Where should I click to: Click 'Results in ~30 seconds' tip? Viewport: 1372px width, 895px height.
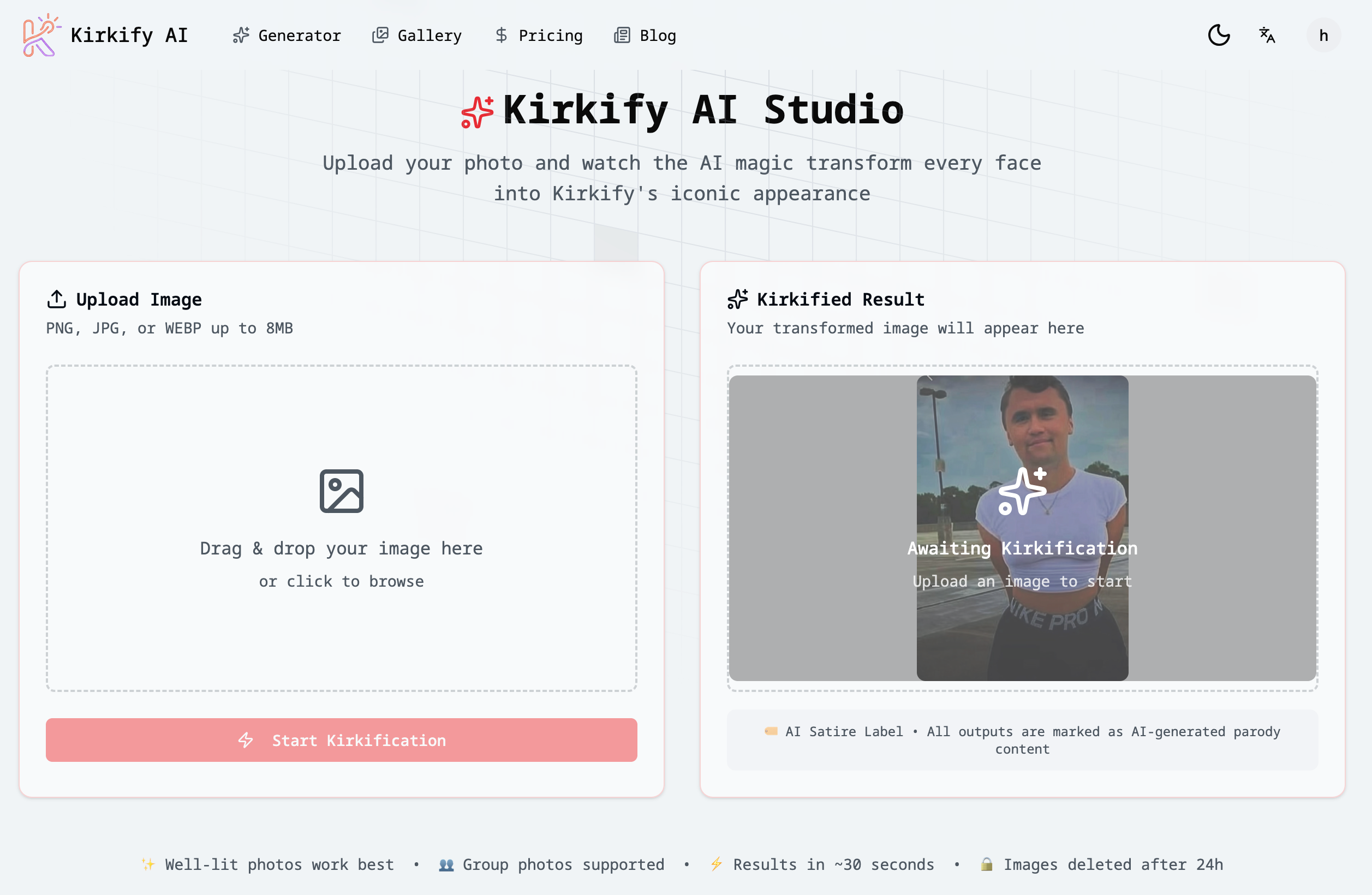tap(833, 864)
